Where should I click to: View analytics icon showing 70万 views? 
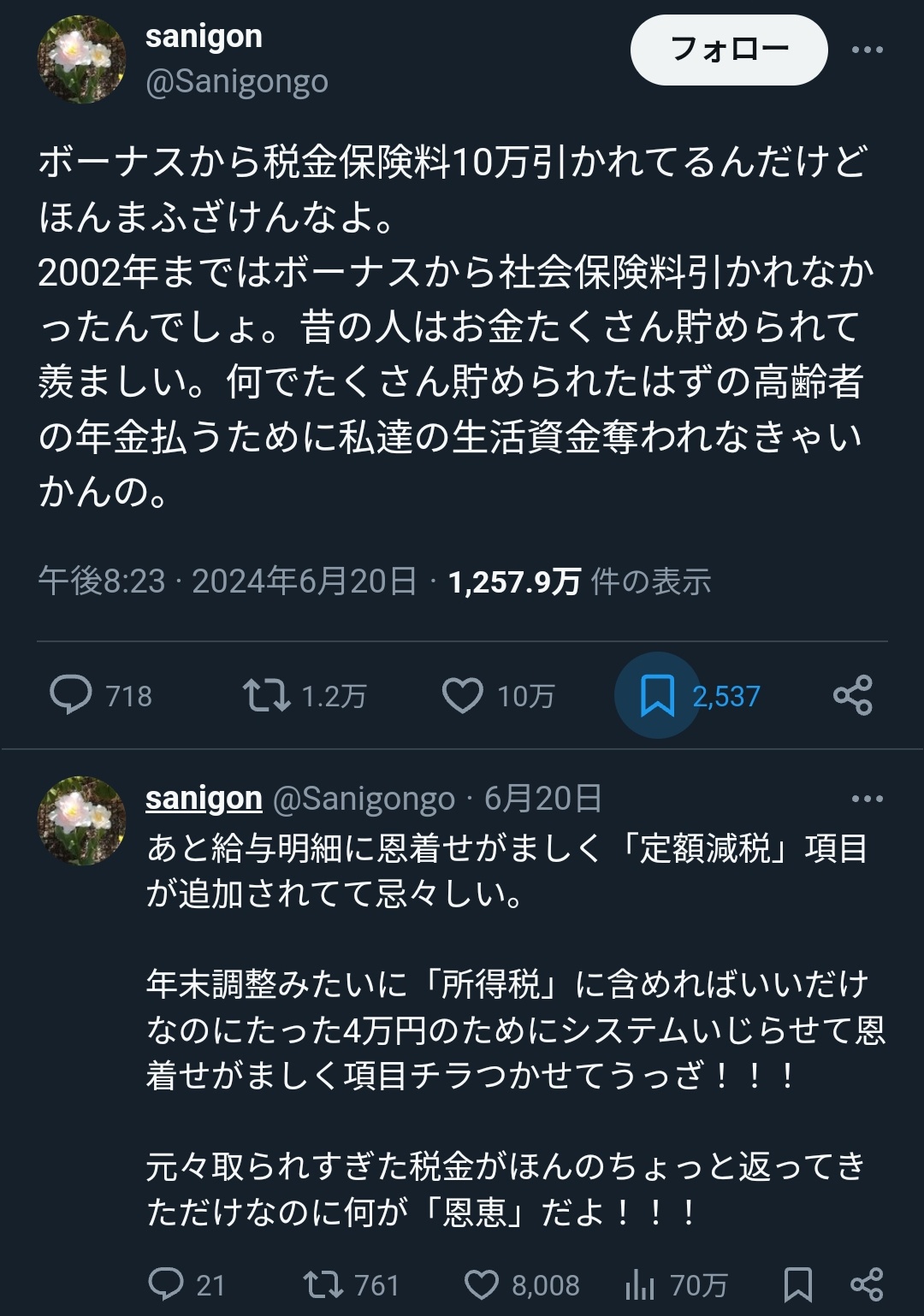(640, 1284)
